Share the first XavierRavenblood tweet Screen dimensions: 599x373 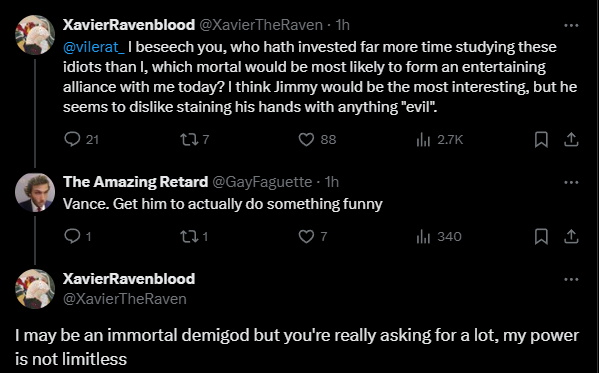tap(571, 139)
